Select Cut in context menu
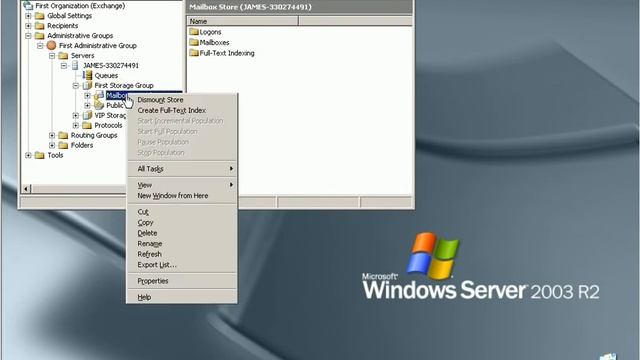The height and width of the screenshot is (360, 640). (182, 212)
